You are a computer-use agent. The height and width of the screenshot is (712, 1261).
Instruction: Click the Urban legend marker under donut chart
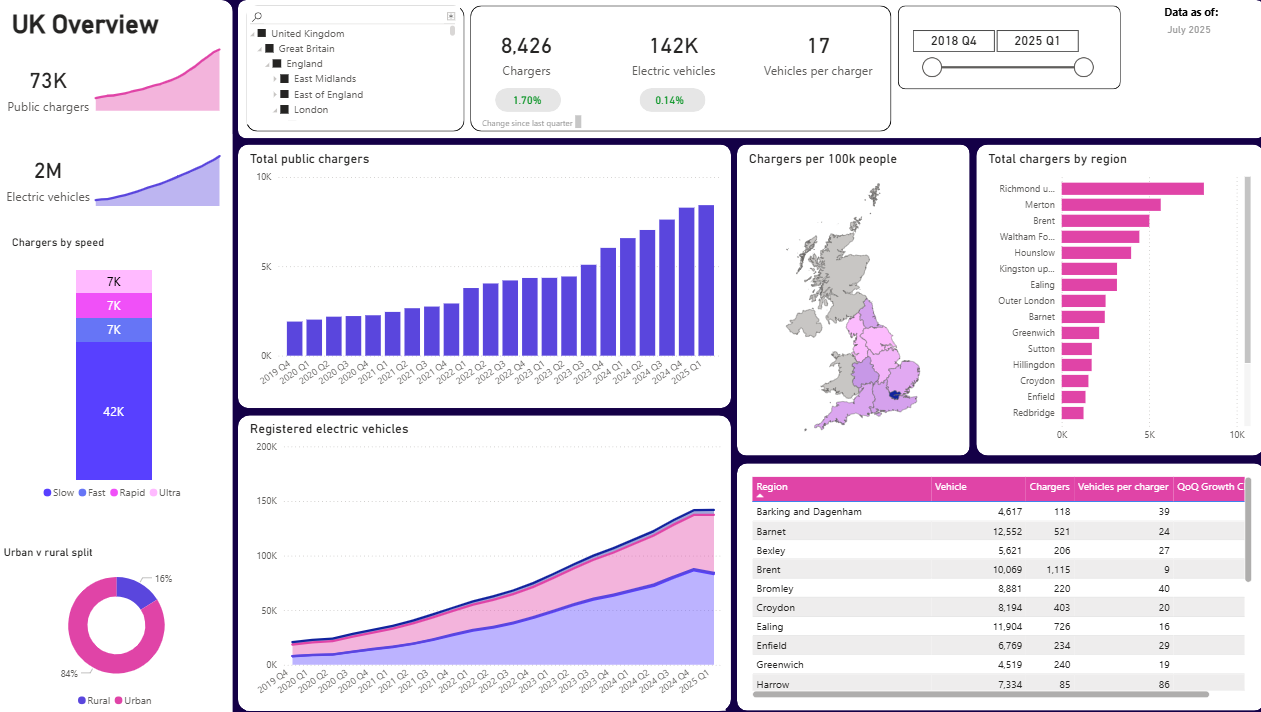click(x=119, y=700)
